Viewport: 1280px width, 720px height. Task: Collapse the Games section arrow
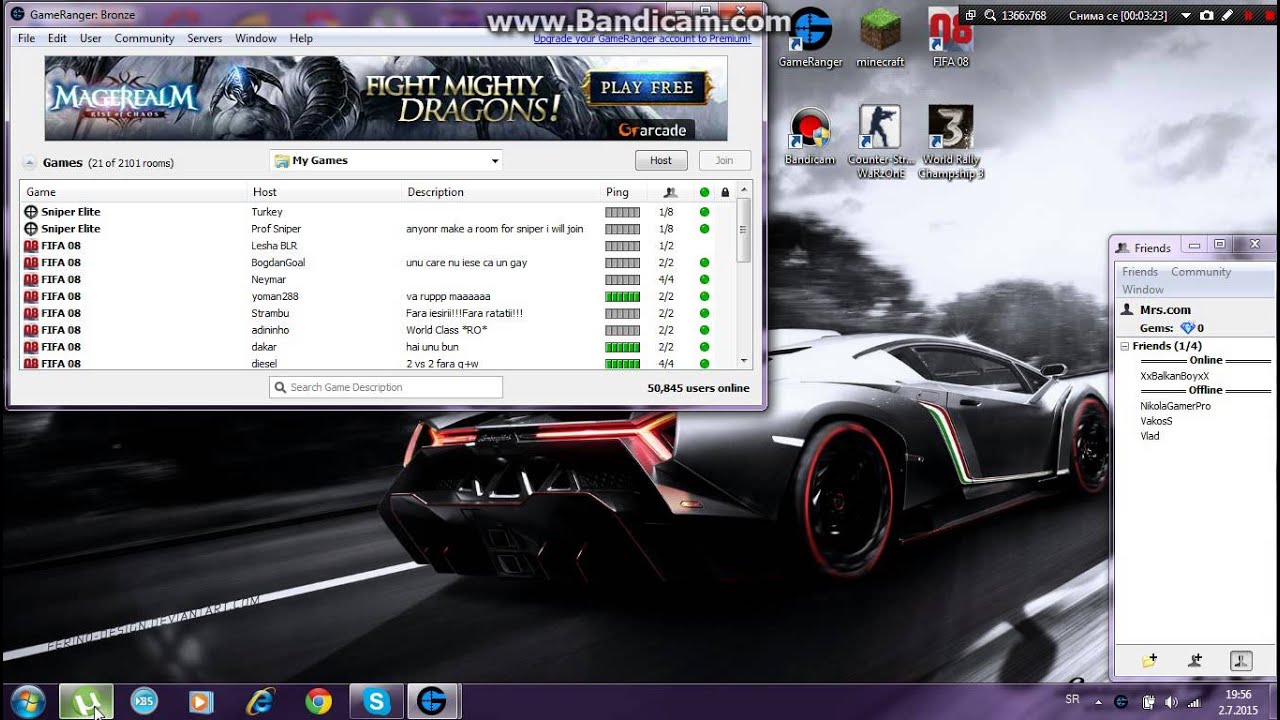[x=29, y=162]
